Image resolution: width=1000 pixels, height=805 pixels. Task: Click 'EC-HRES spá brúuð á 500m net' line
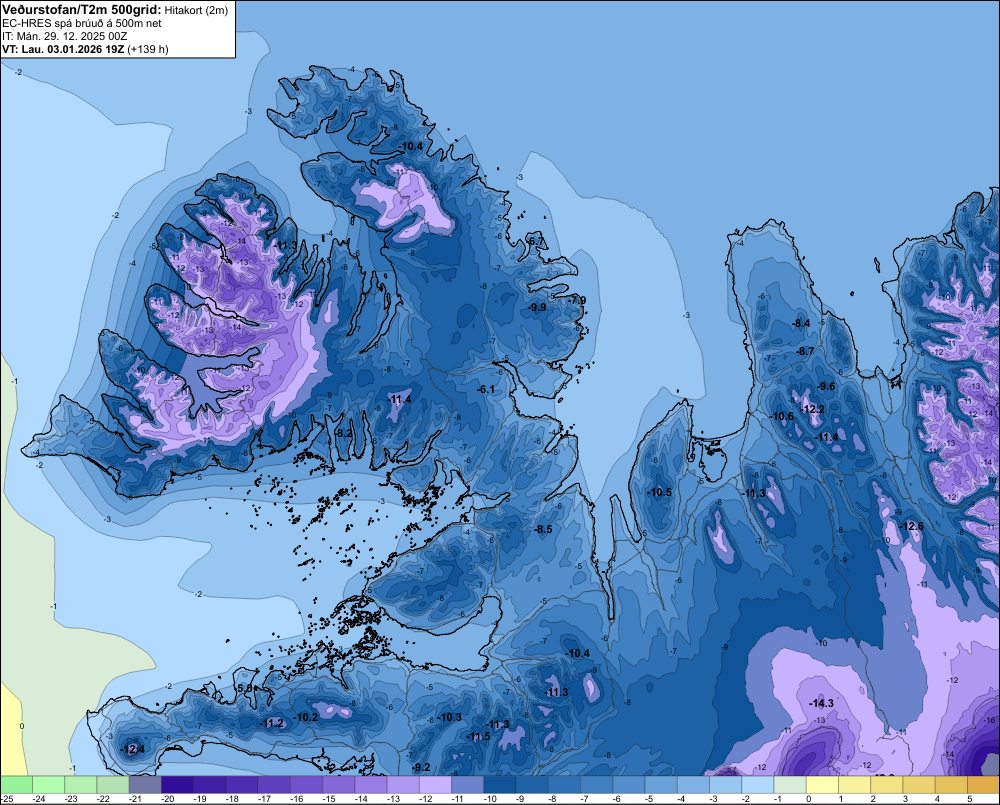(x=82, y=24)
